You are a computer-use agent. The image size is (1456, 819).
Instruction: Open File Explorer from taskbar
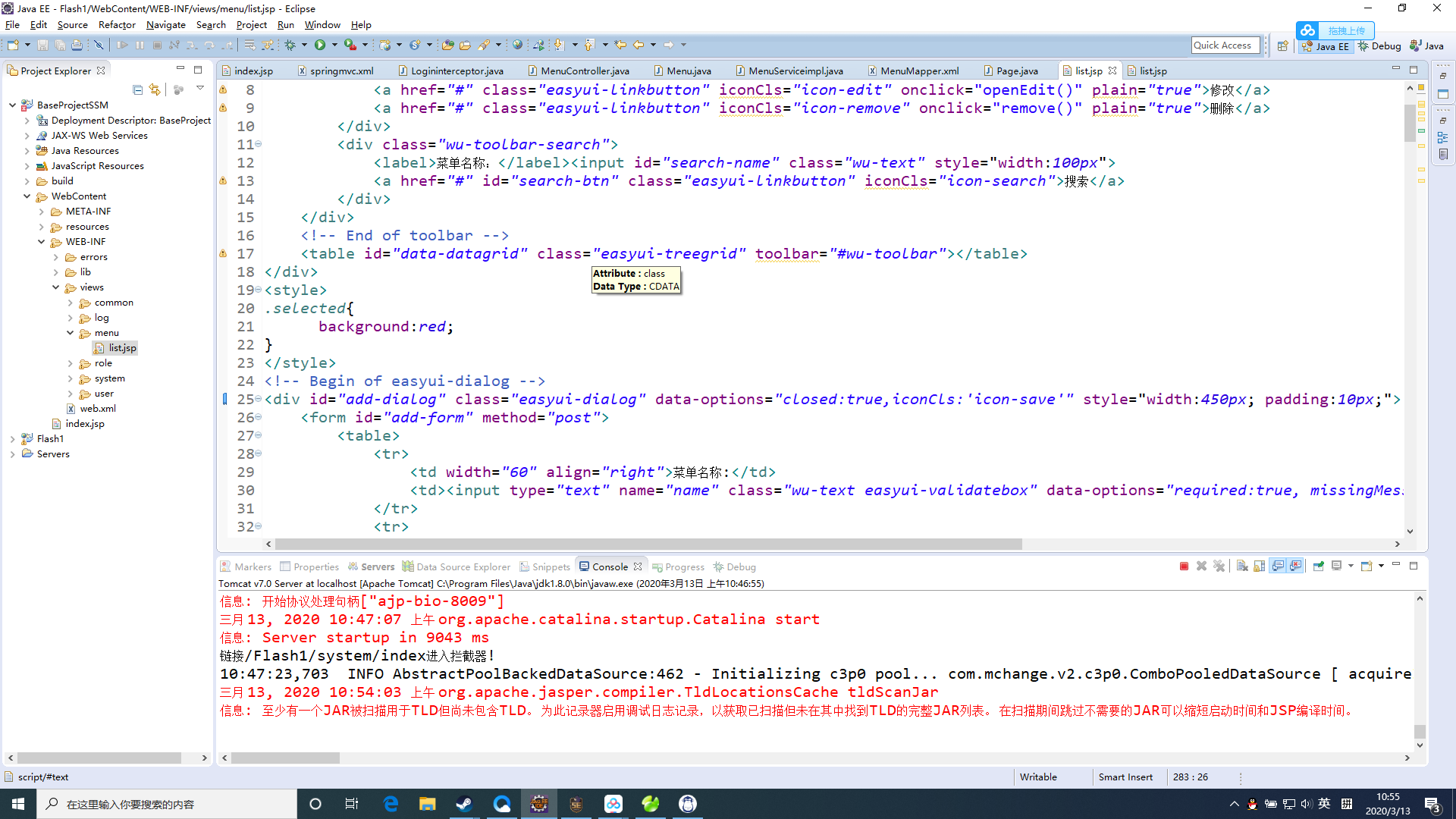(x=428, y=804)
